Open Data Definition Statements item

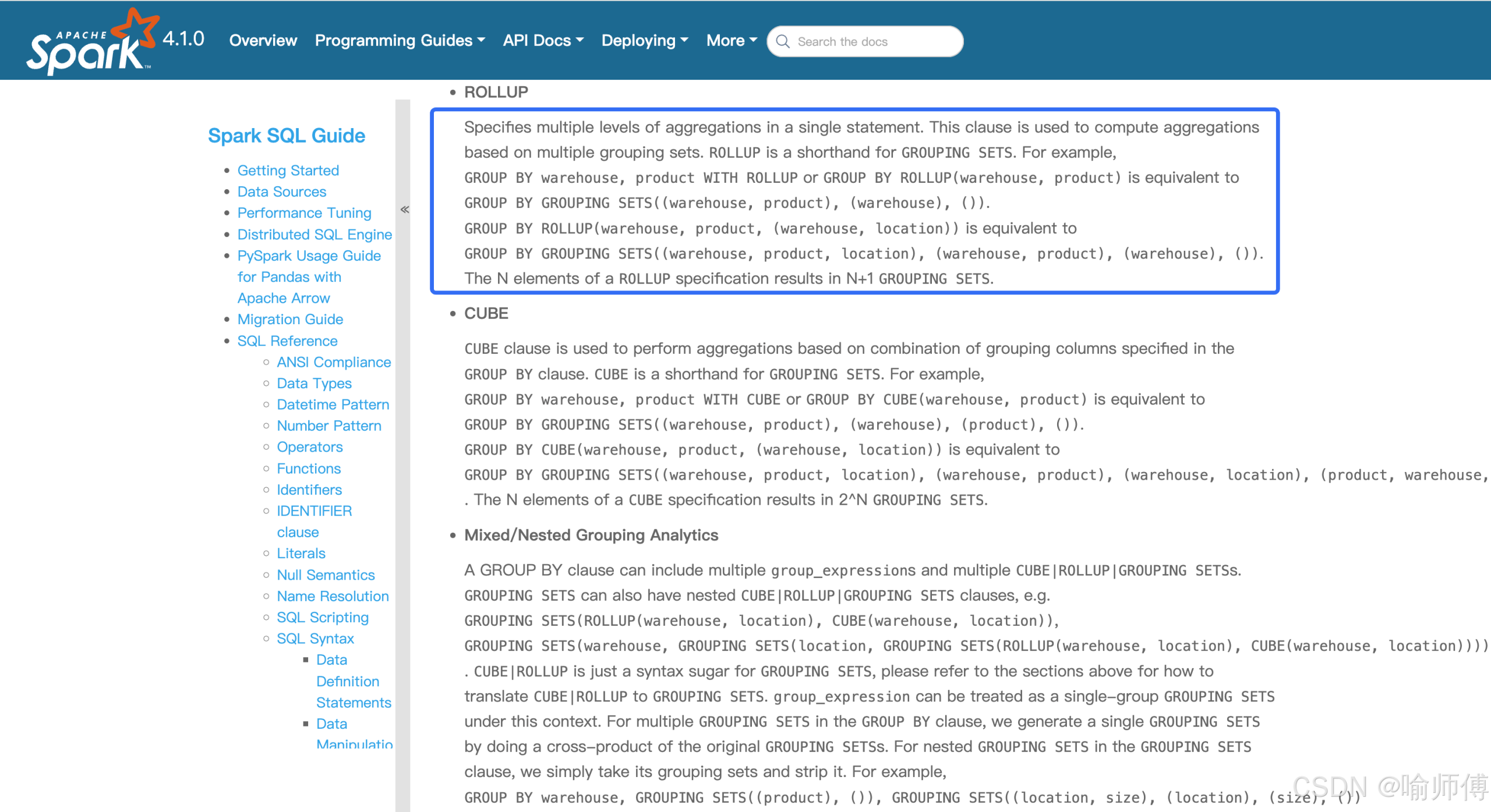point(347,681)
